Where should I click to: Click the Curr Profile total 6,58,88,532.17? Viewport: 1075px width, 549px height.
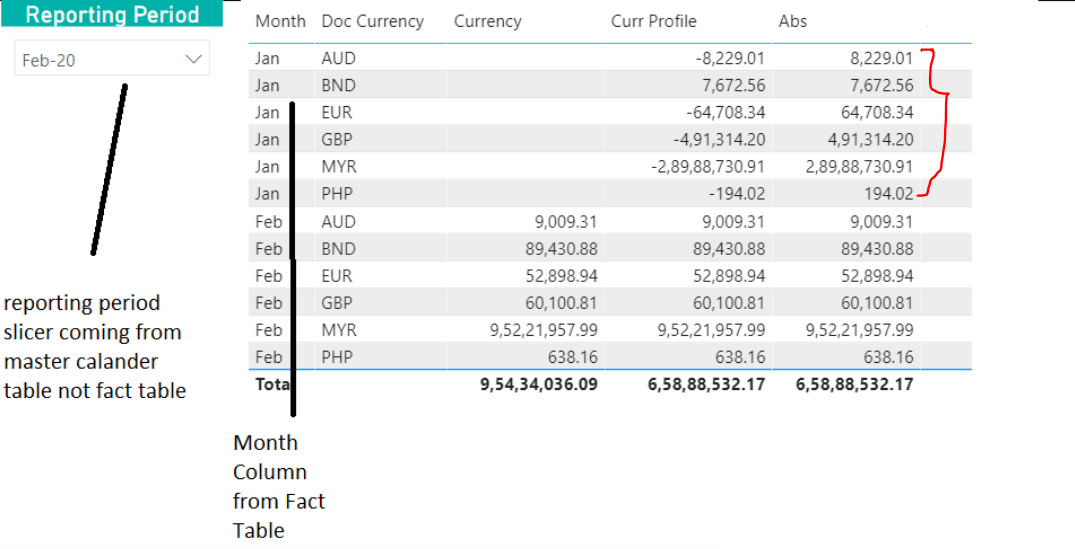coord(707,385)
